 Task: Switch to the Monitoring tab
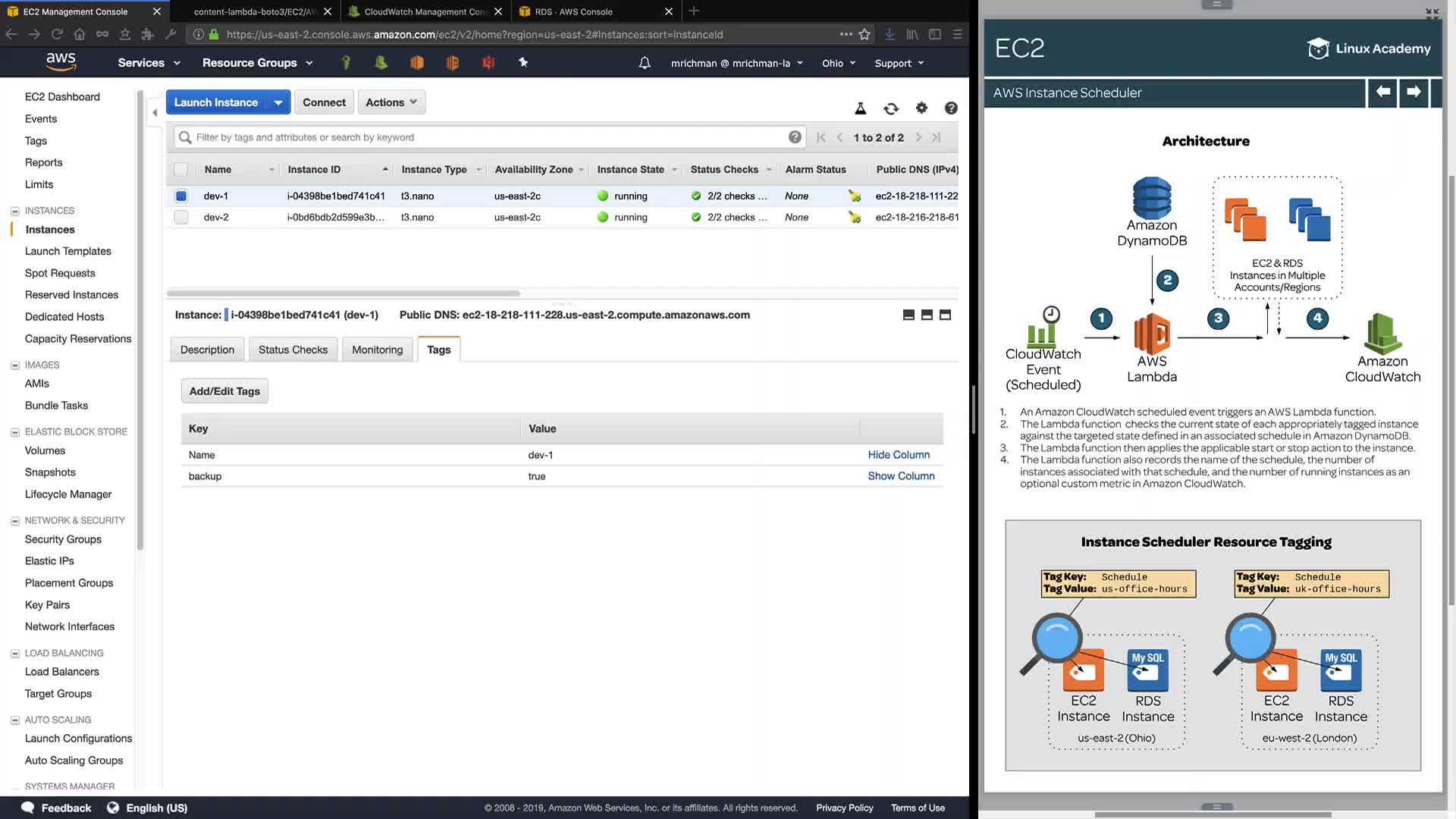[377, 350]
